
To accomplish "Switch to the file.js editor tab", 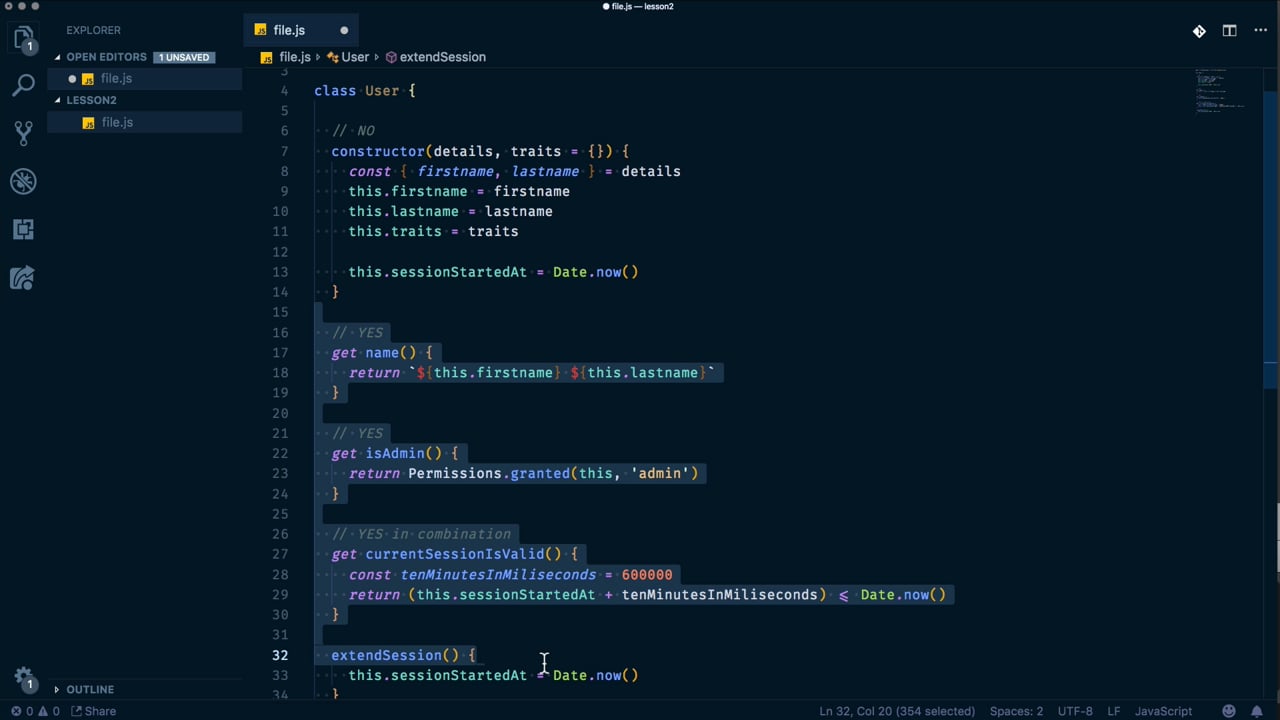I will [301, 31].
